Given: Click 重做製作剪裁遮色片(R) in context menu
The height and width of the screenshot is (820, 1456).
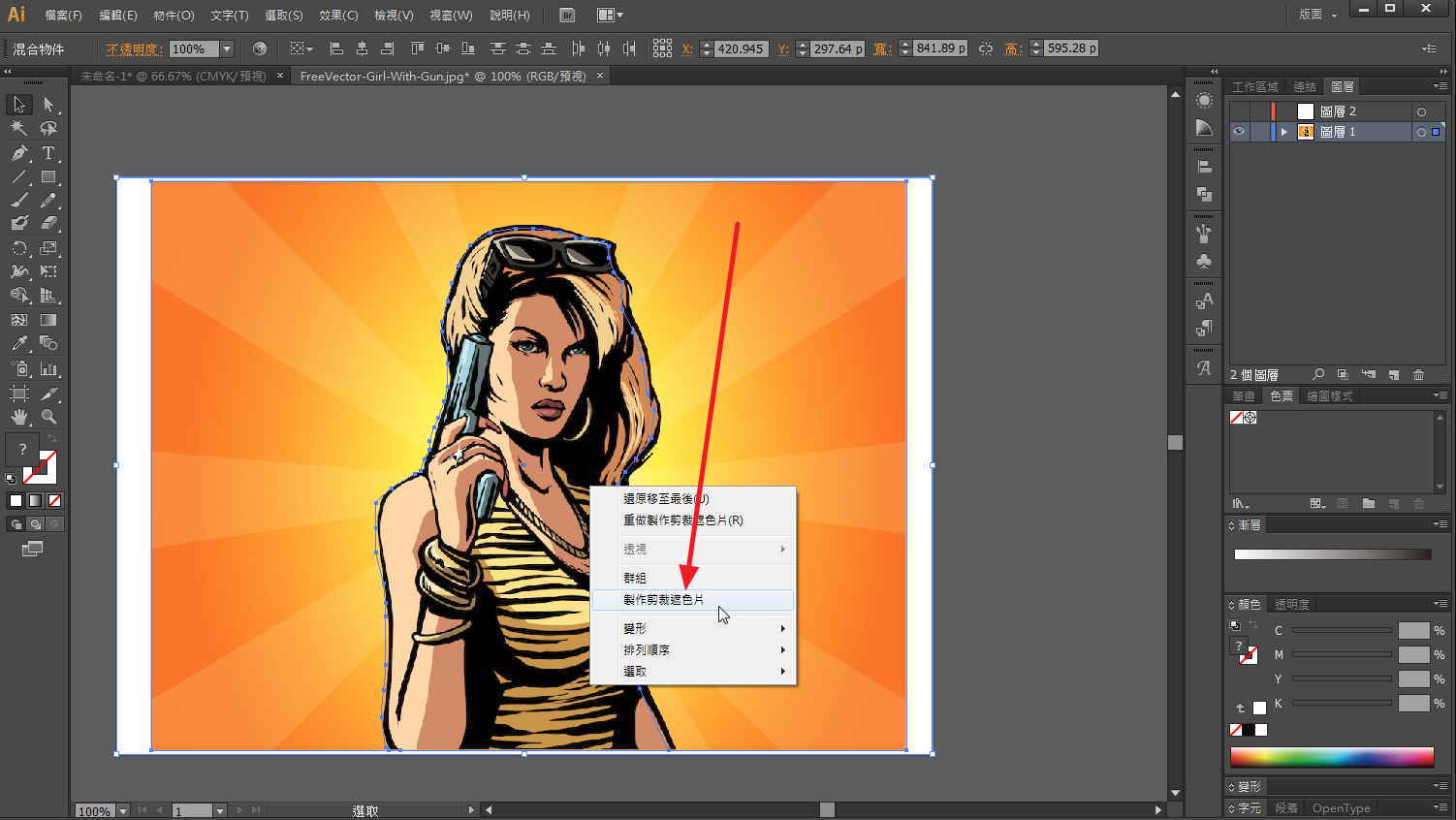Looking at the screenshot, I should click(x=692, y=520).
